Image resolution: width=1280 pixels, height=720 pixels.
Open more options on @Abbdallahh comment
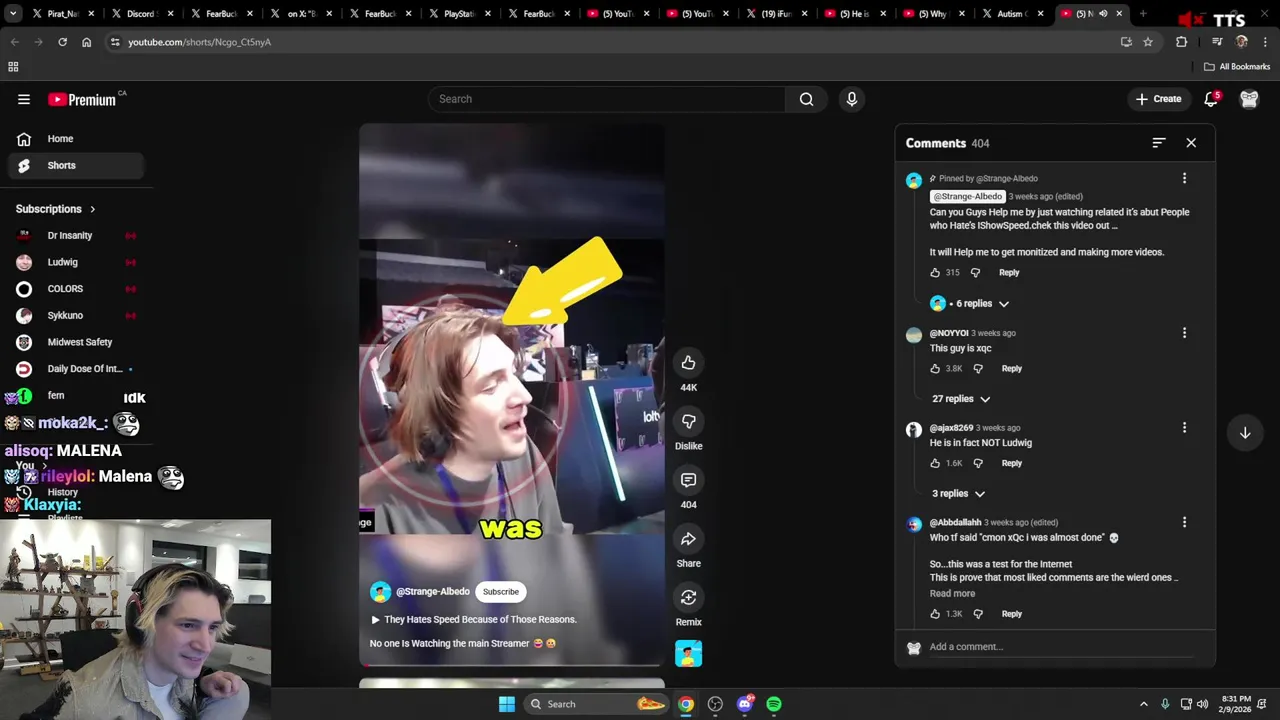tap(1184, 522)
